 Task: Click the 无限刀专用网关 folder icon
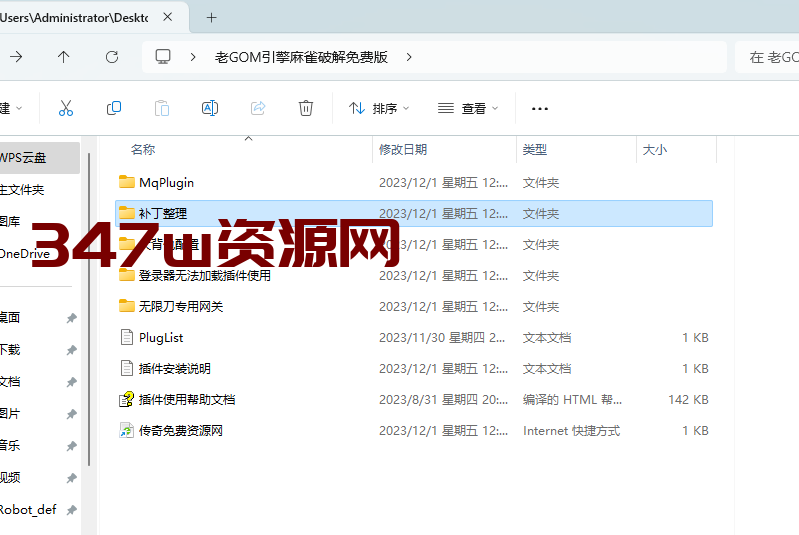[126, 306]
